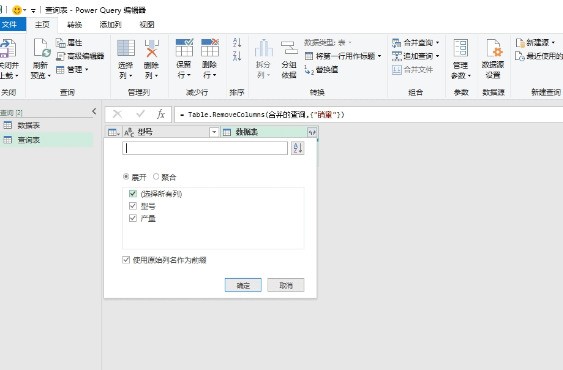Select the 聚合 (Aggregate) radio button
563x370 pixels.
pyautogui.click(x=156, y=177)
